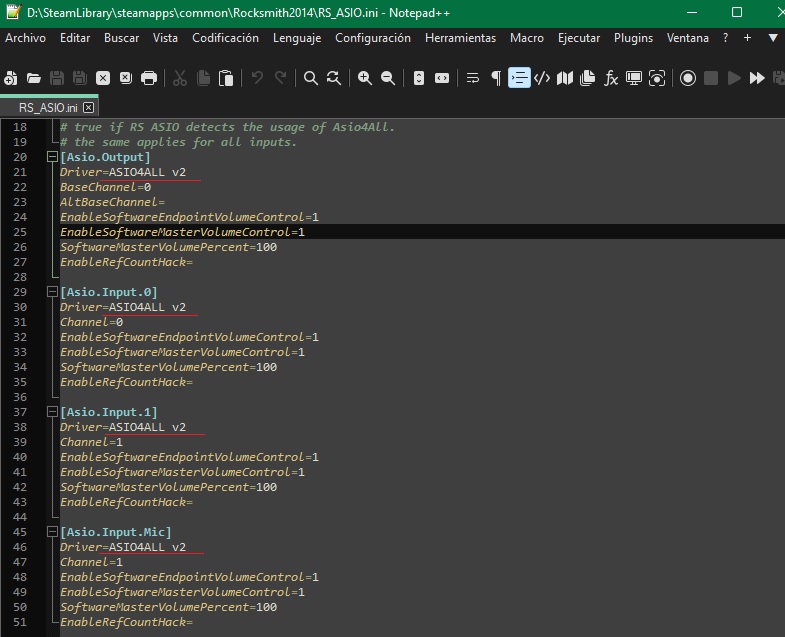Open the Archivo menu
785x637 pixels.
pyautogui.click(x=25, y=38)
